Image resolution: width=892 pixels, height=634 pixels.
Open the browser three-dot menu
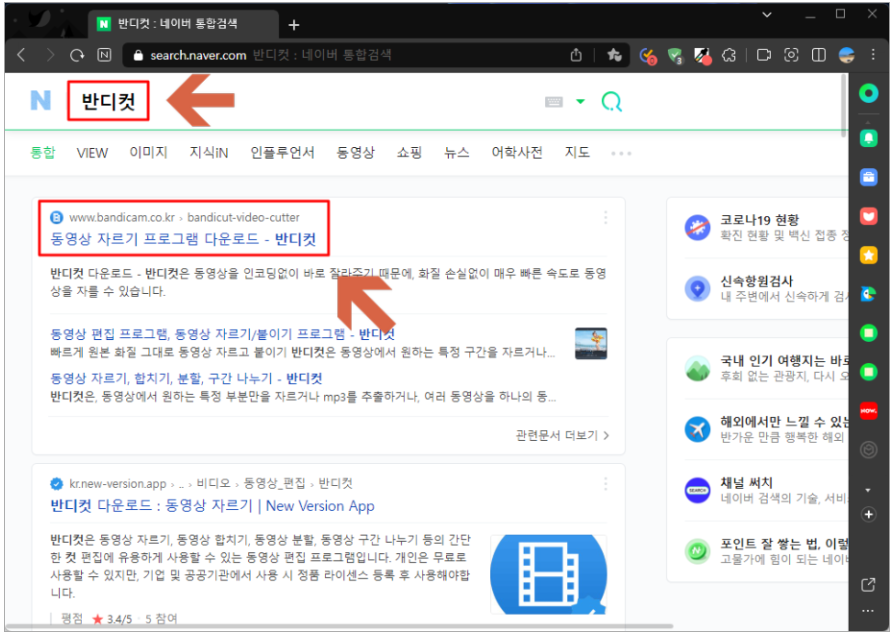tap(873, 55)
